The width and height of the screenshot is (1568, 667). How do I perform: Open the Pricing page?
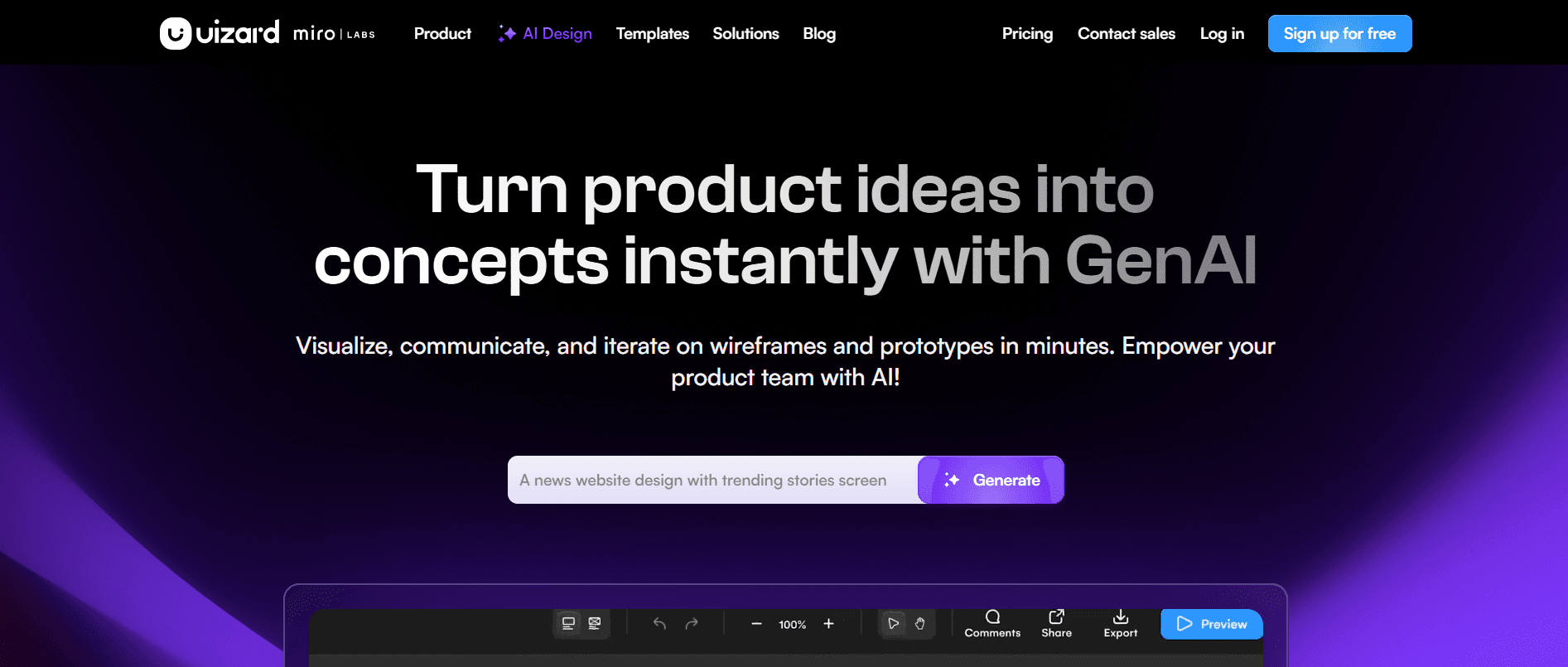click(x=1027, y=34)
